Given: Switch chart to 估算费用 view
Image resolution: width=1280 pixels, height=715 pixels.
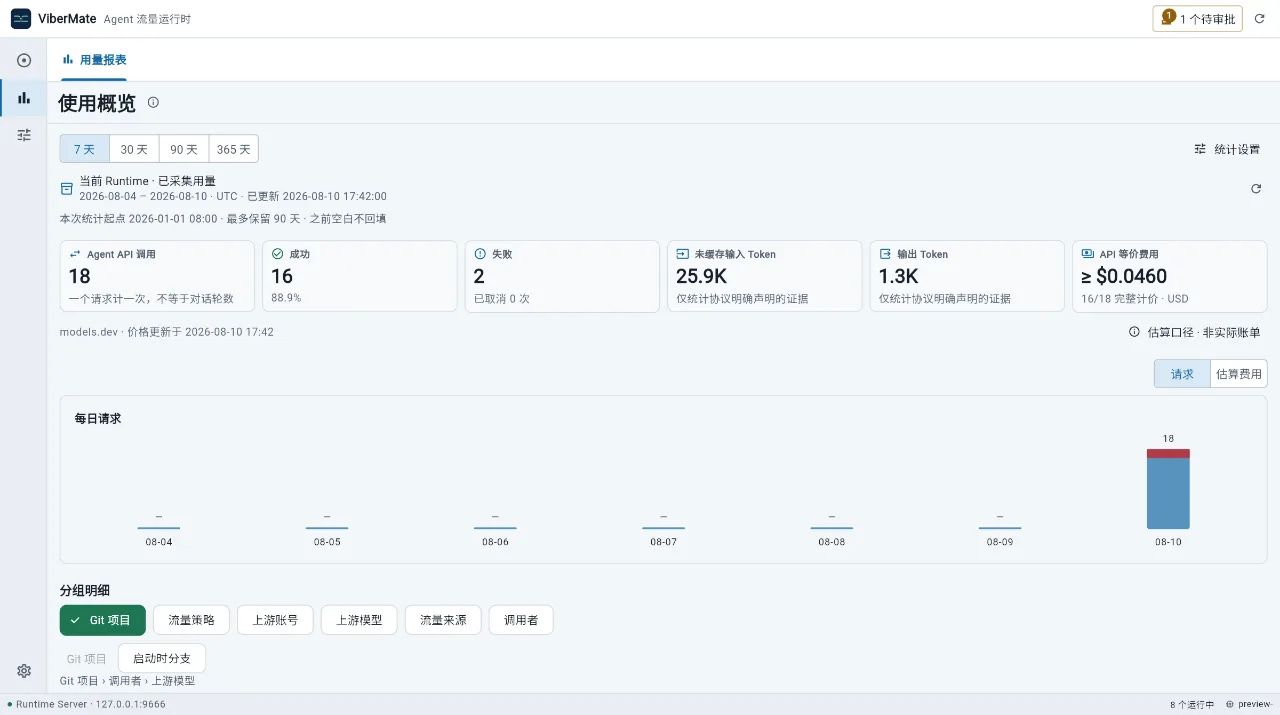Looking at the screenshot, I should pos(1239,374).
